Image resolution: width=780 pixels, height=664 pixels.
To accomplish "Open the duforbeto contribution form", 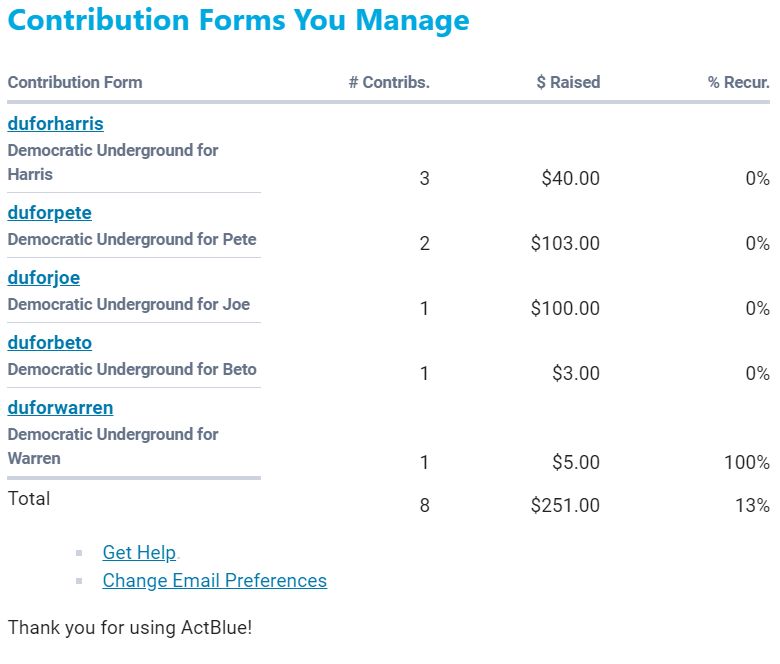I will 49,343.
